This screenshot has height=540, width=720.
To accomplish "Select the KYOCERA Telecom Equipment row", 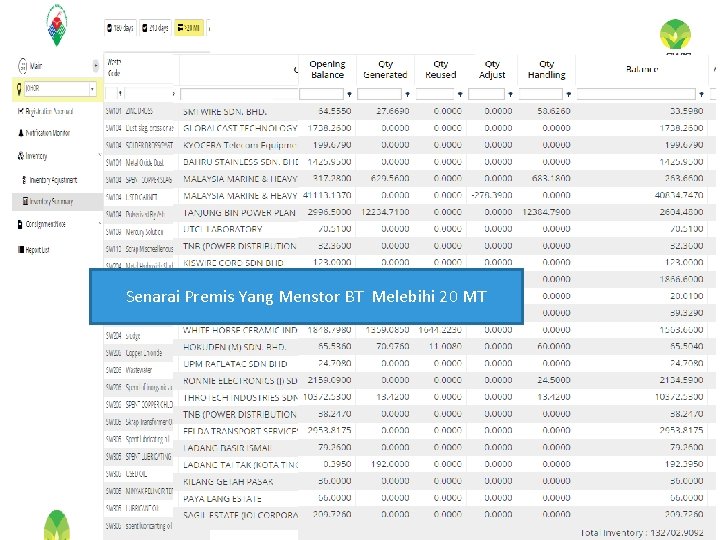I will (410, 145).
